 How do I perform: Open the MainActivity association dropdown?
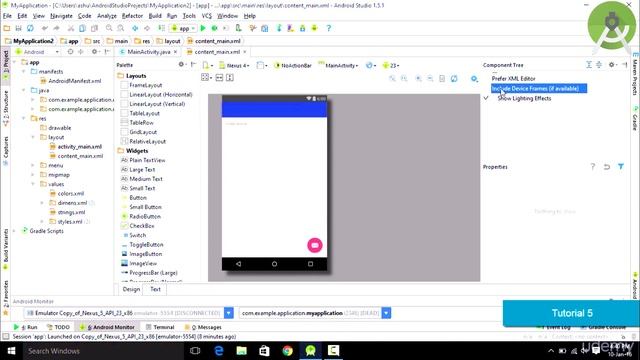(338, 65)
